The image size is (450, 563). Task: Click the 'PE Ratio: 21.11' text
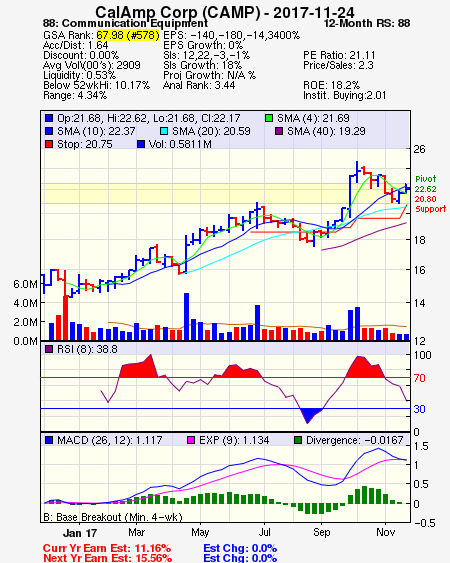pos(339,55)
